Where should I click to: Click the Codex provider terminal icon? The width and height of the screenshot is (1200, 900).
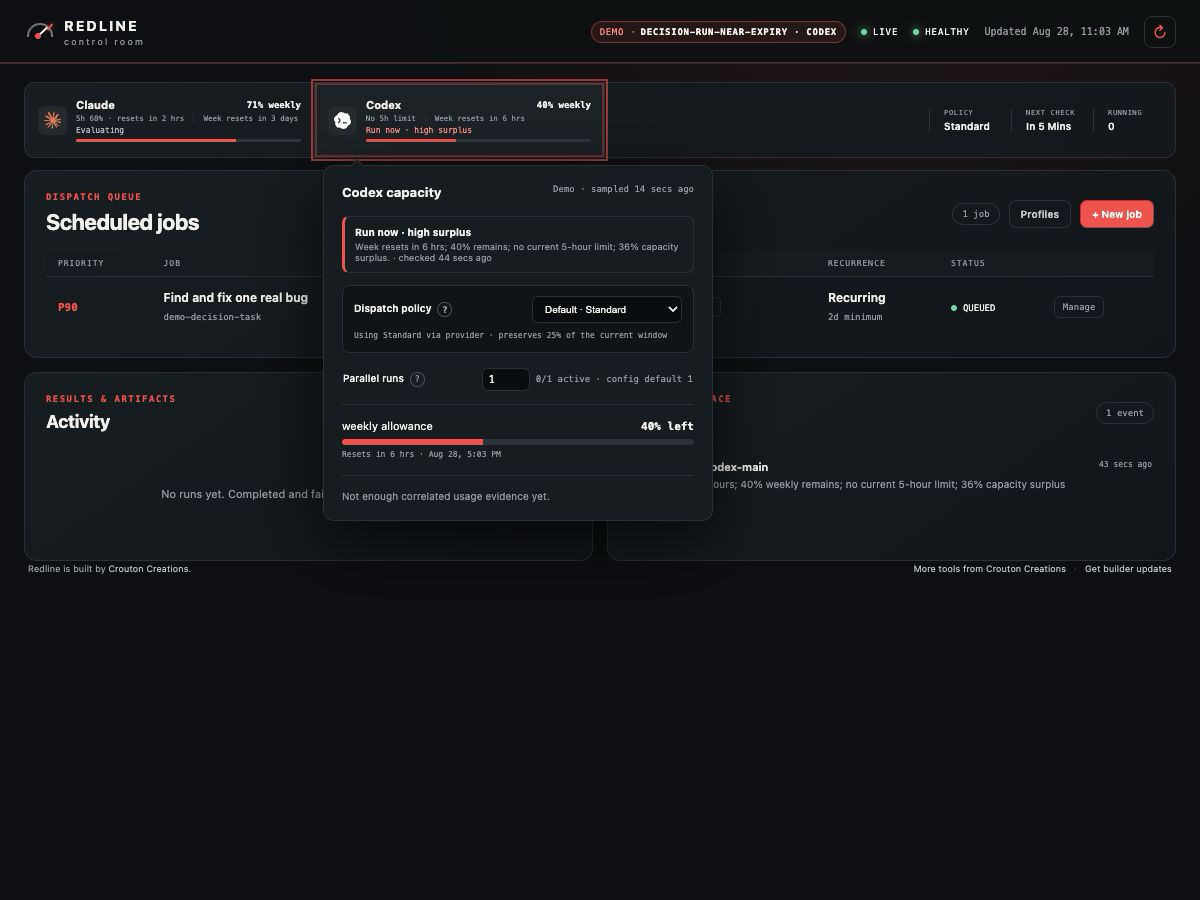342,120
